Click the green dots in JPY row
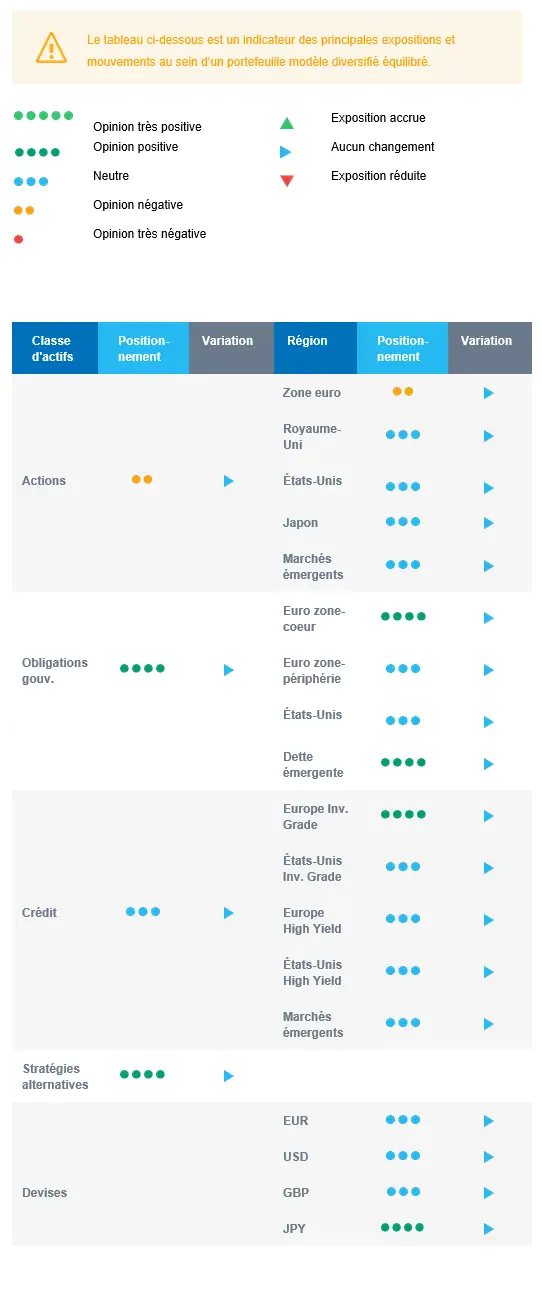The image size is (542, 1300). tap(403, 1227)
